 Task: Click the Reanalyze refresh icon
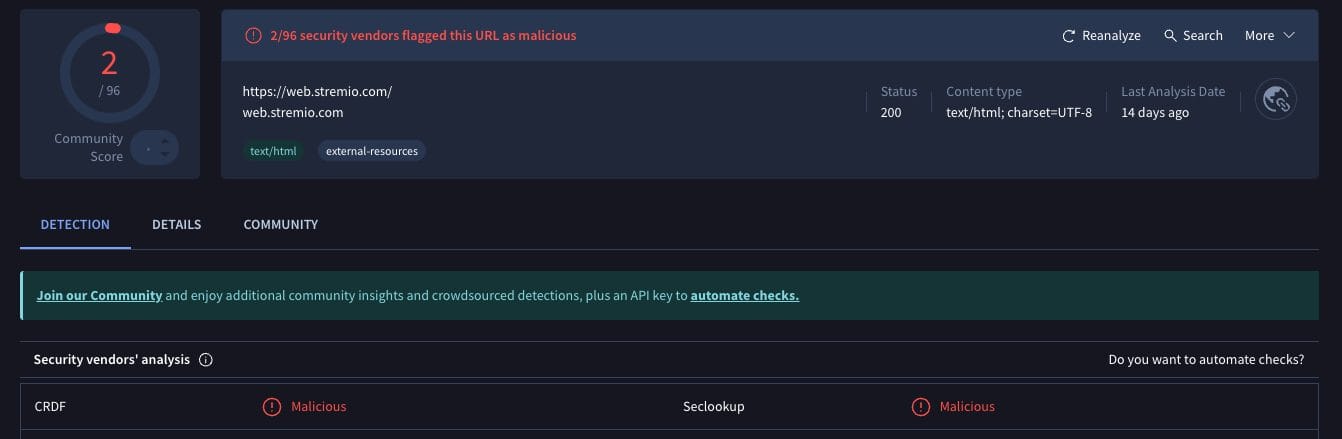tap(1069, 36)
